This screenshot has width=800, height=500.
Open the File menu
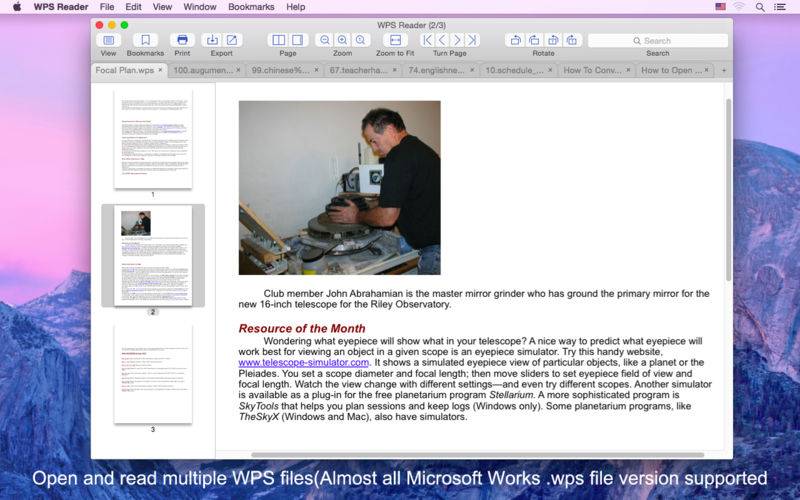(107, 7)
